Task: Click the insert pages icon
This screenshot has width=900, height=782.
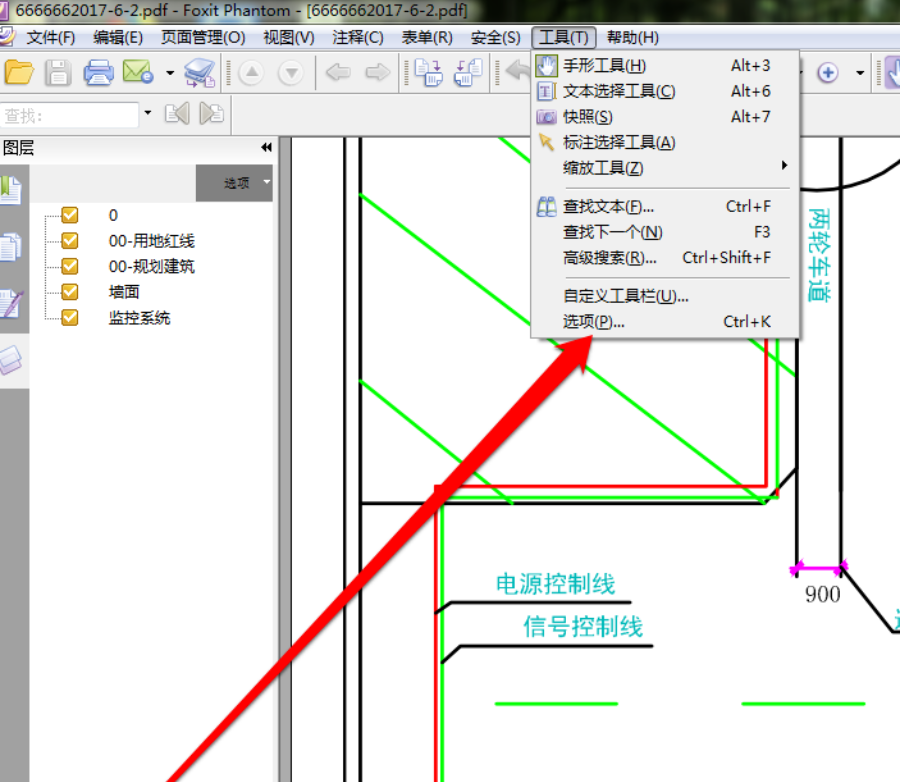Action: point(429,73)
